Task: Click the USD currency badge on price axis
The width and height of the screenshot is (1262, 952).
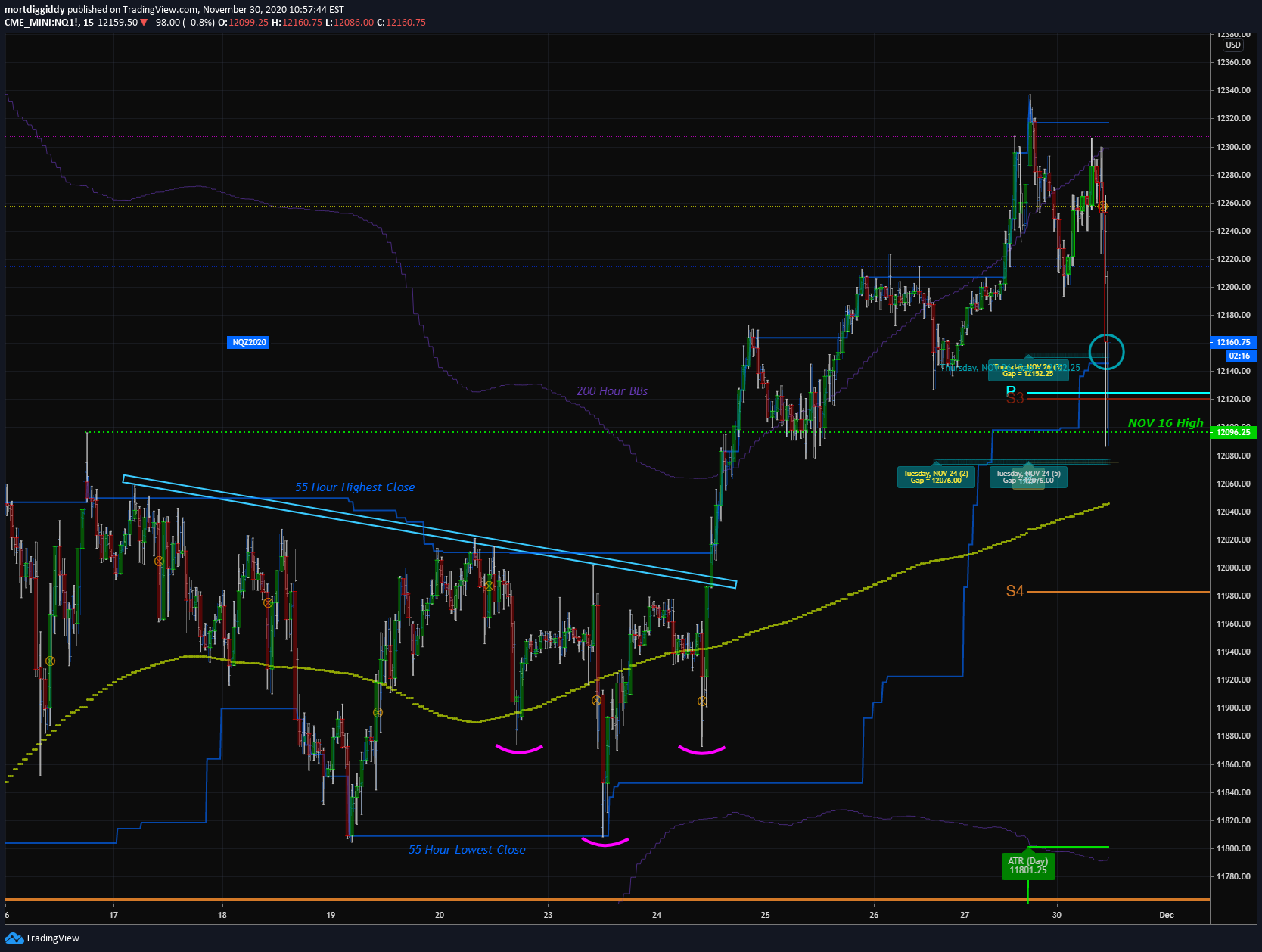Action: coord(1233,45)
